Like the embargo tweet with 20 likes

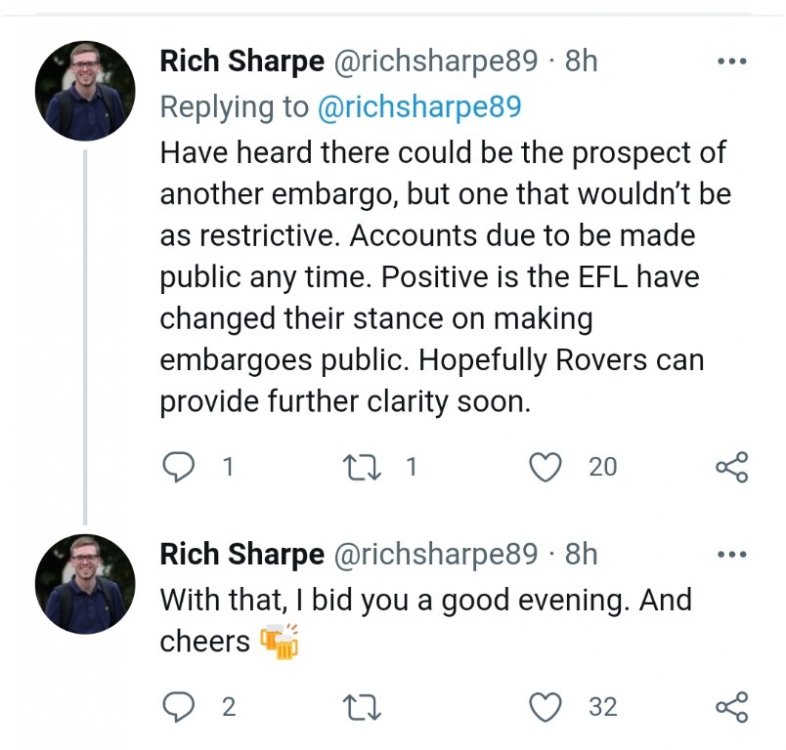click(545, 466)
